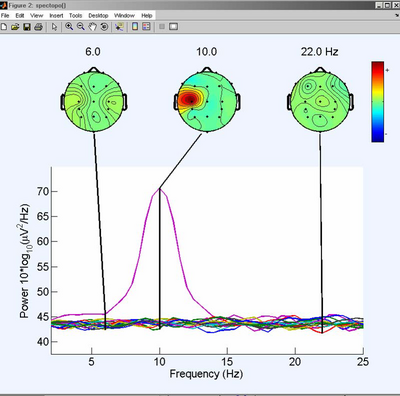400x396 pixels.
Task: Click the "20" x-axis tick label
Action: point(295,362)
